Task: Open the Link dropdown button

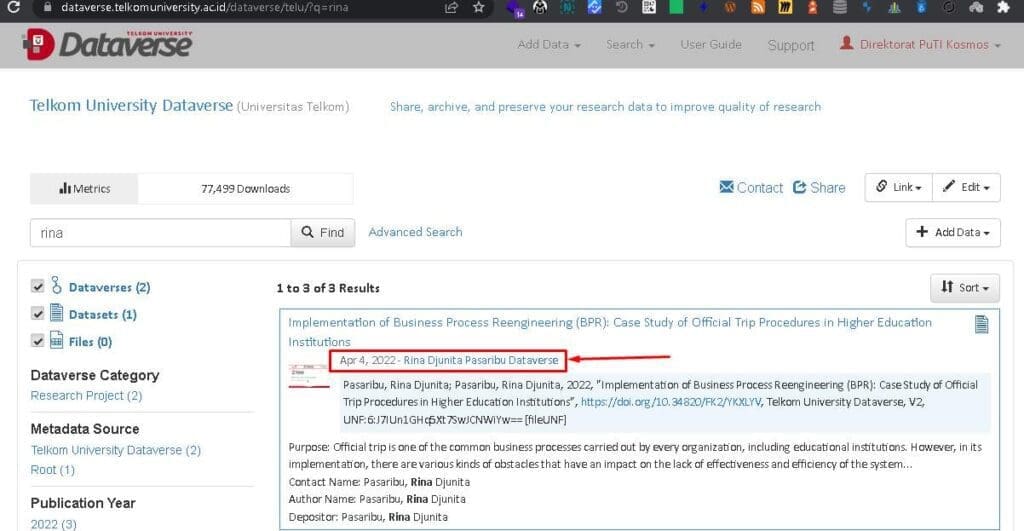Action: point(898,187)
